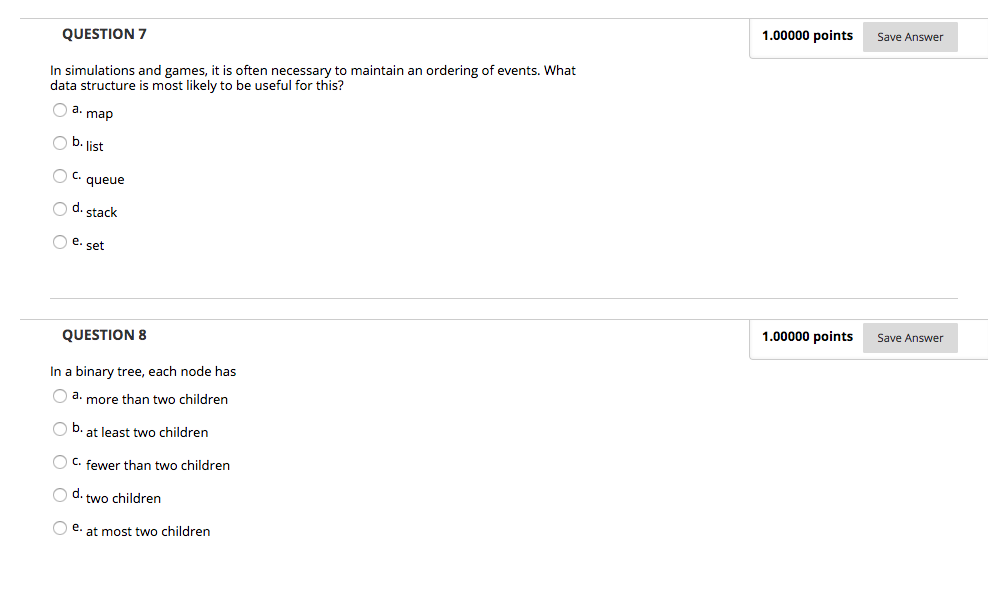Click the 'at most two children' label
This screenshot has width=1003, height=599.
pyautogui.click(x=148, y=532)
